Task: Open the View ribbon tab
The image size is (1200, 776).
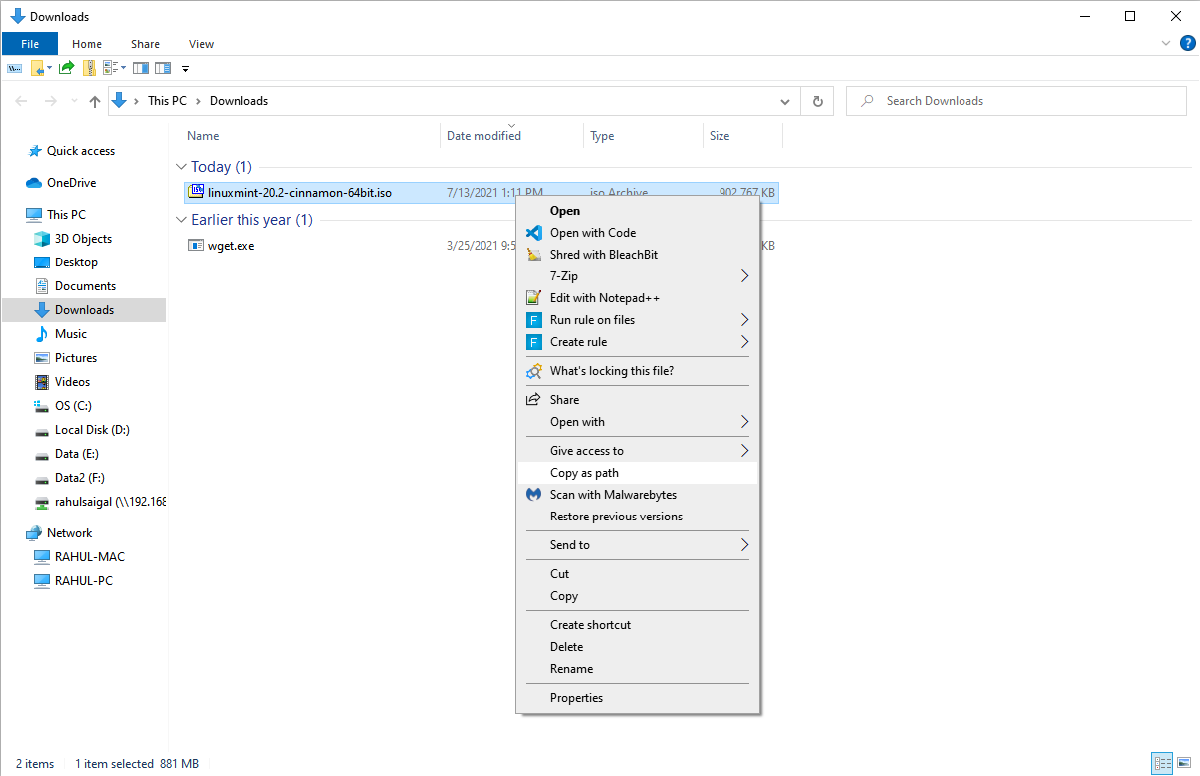Action: click(201, 44)
